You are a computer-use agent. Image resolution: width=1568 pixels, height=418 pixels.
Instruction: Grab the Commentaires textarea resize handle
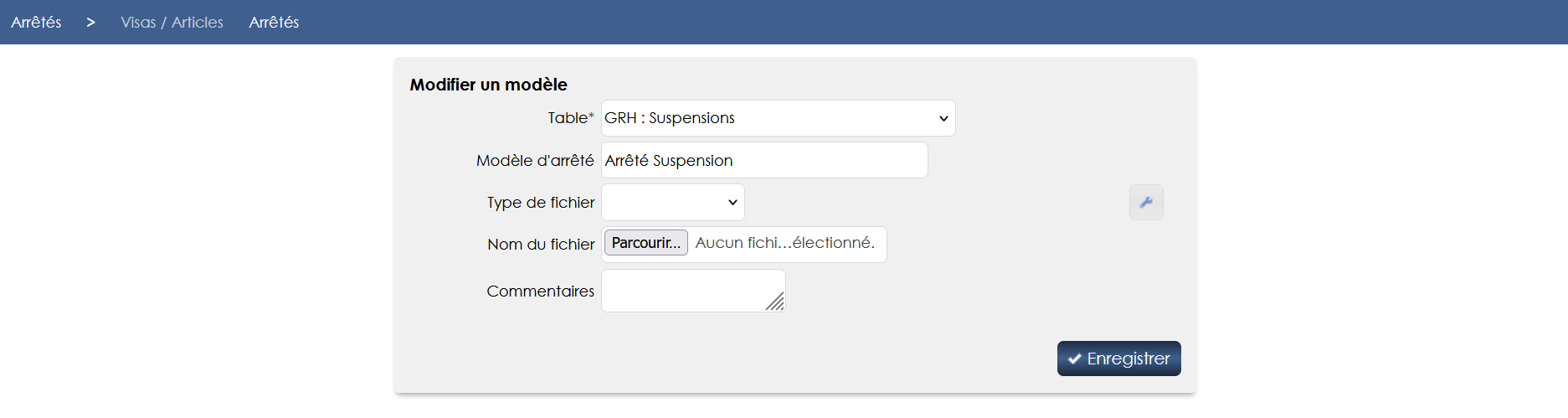point(776,302)
